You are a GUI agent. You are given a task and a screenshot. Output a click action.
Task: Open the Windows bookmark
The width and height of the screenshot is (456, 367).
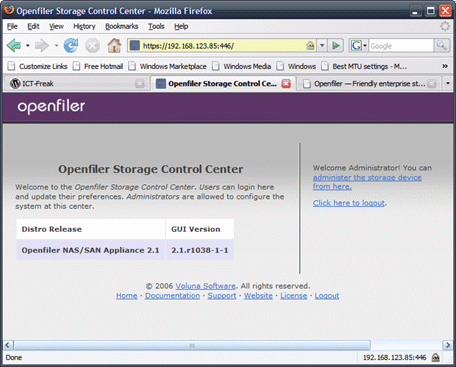(x=296, y=66)
